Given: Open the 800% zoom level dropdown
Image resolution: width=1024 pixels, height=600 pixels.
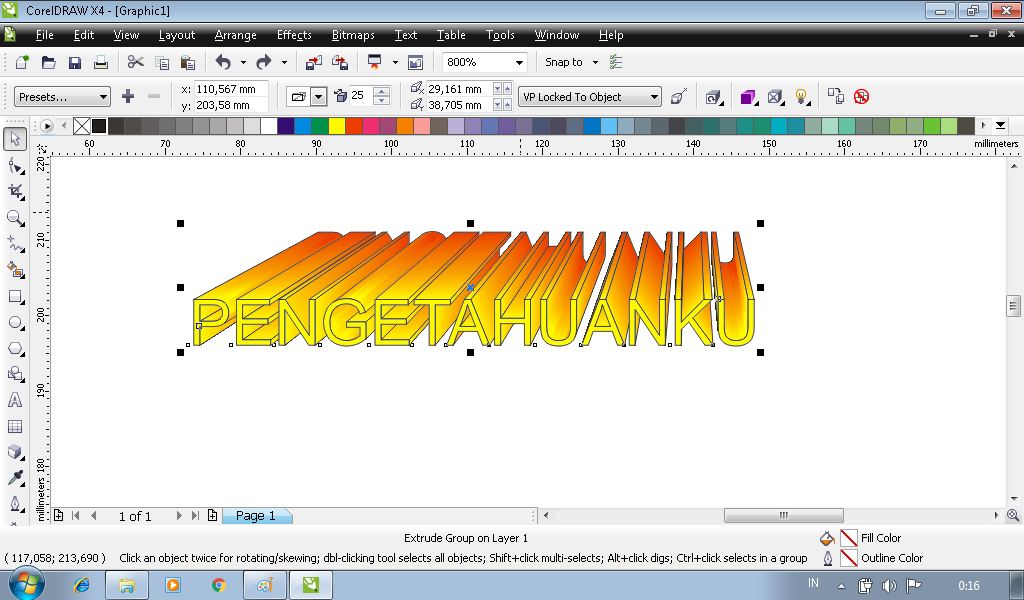Looking at the screenshot, I should tap(520, 61).
